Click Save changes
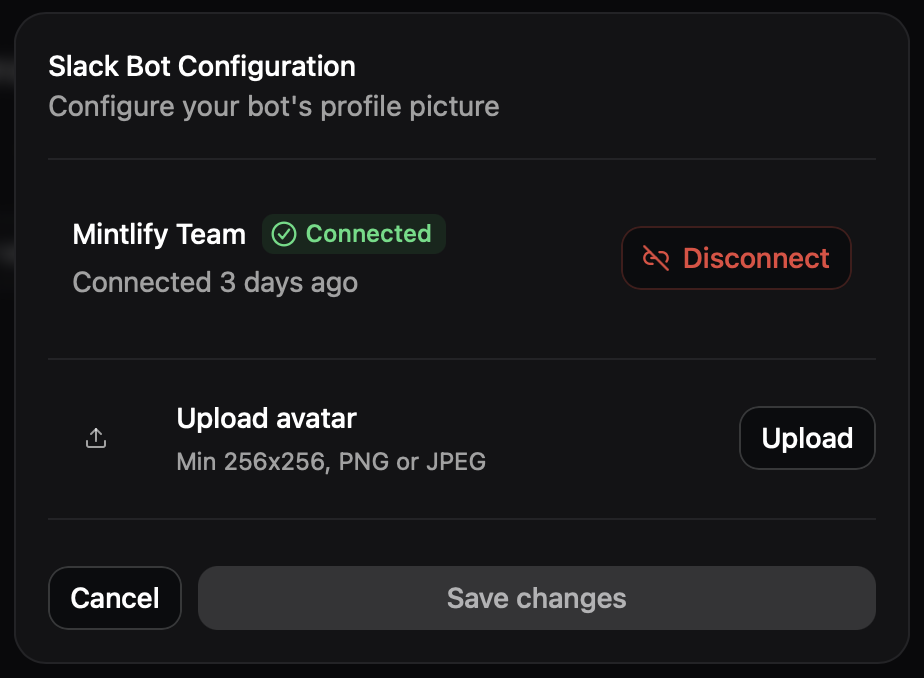Screen dimensions: 924x678 pyautogui.click(x=536, y=597)
